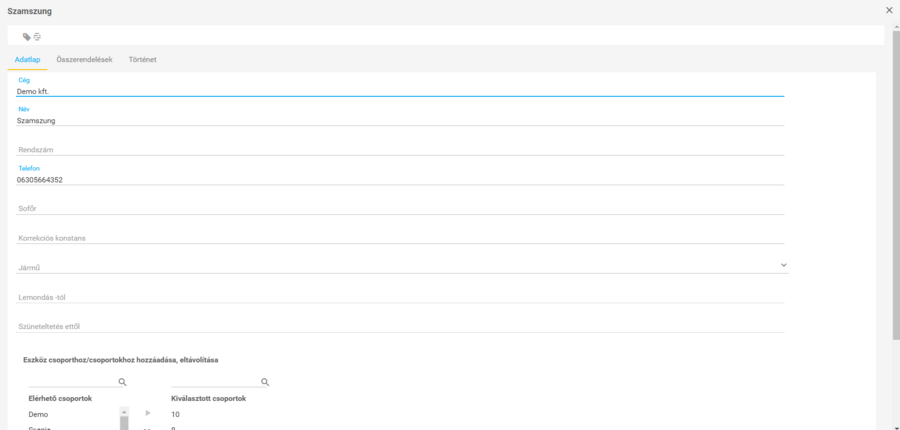
Task: Select the Adatlap tab
Action: 27,60
